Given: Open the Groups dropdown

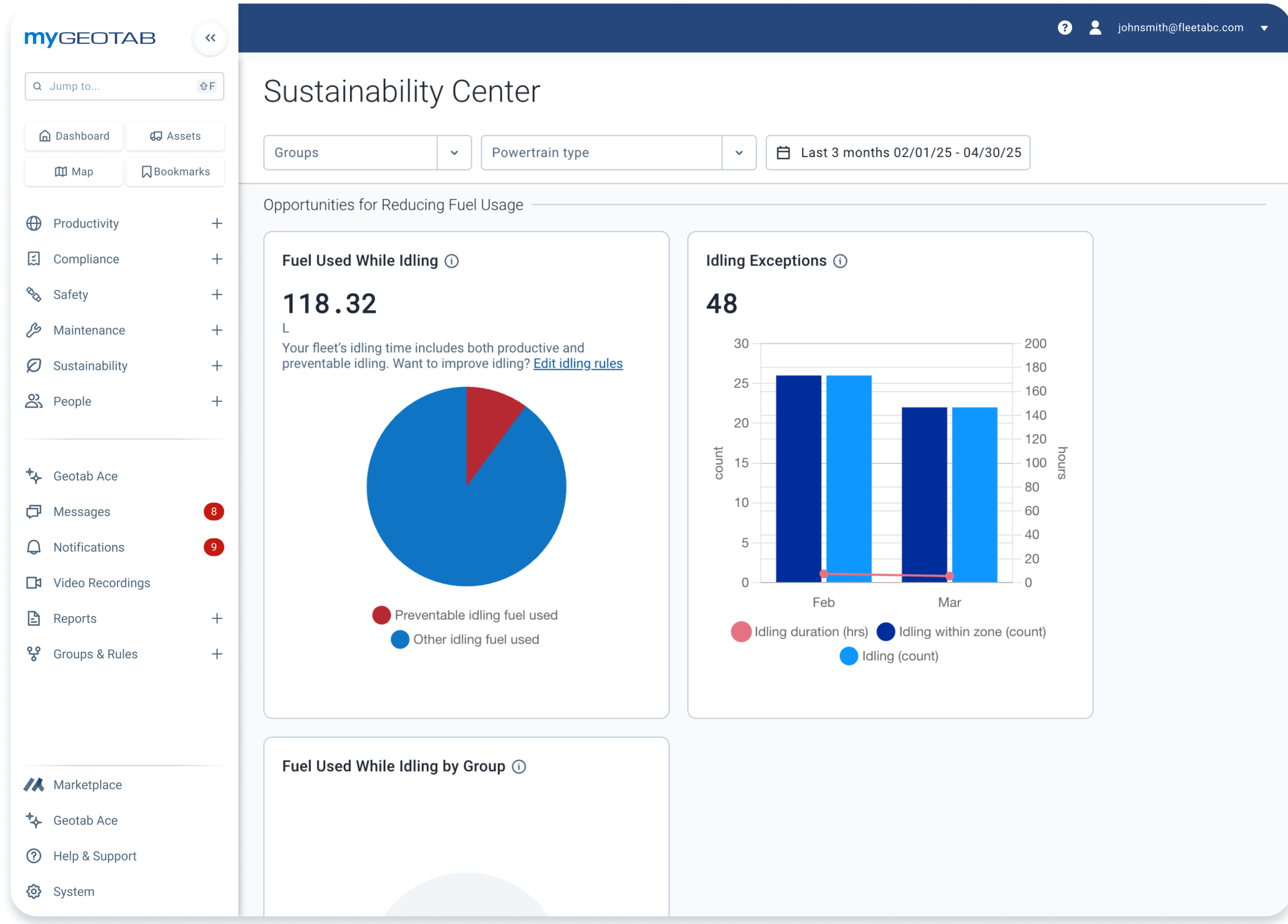Looking at the screenshot, I should click(x=368, y=153).
